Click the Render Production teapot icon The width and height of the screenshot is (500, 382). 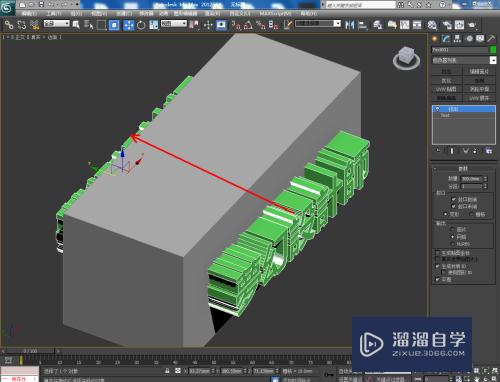click(472, 25)
